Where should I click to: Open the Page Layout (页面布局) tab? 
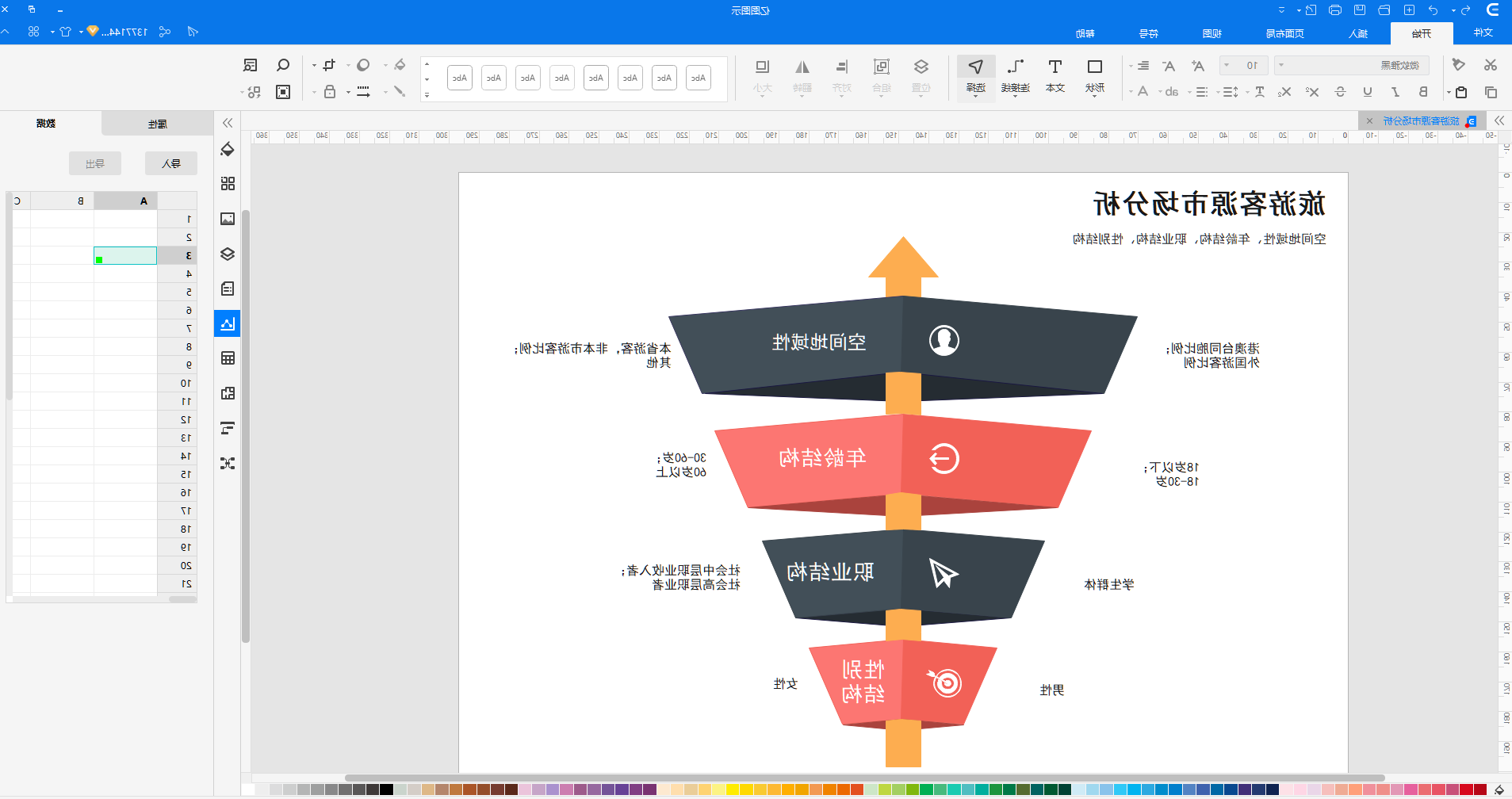point(1284,33)
